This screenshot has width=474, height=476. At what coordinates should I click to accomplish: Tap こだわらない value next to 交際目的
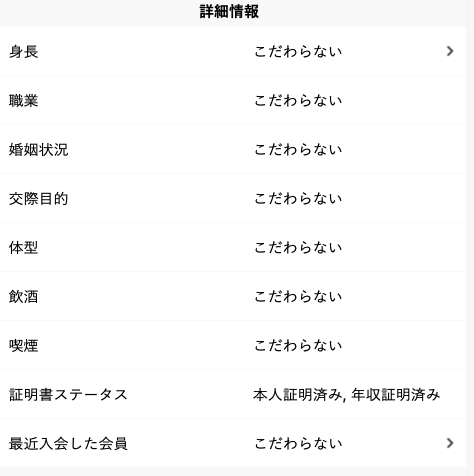298,199
